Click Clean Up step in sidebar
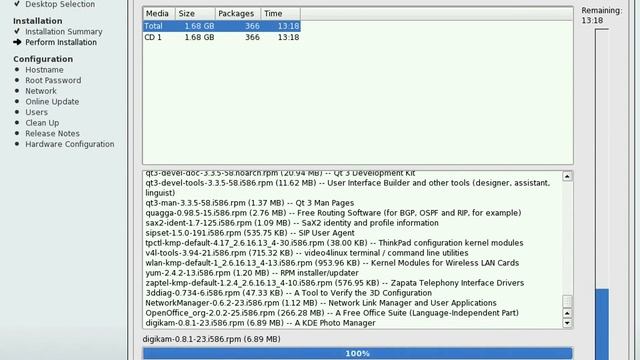This screenshot has height=360, width=640. (x=42, y=123)
